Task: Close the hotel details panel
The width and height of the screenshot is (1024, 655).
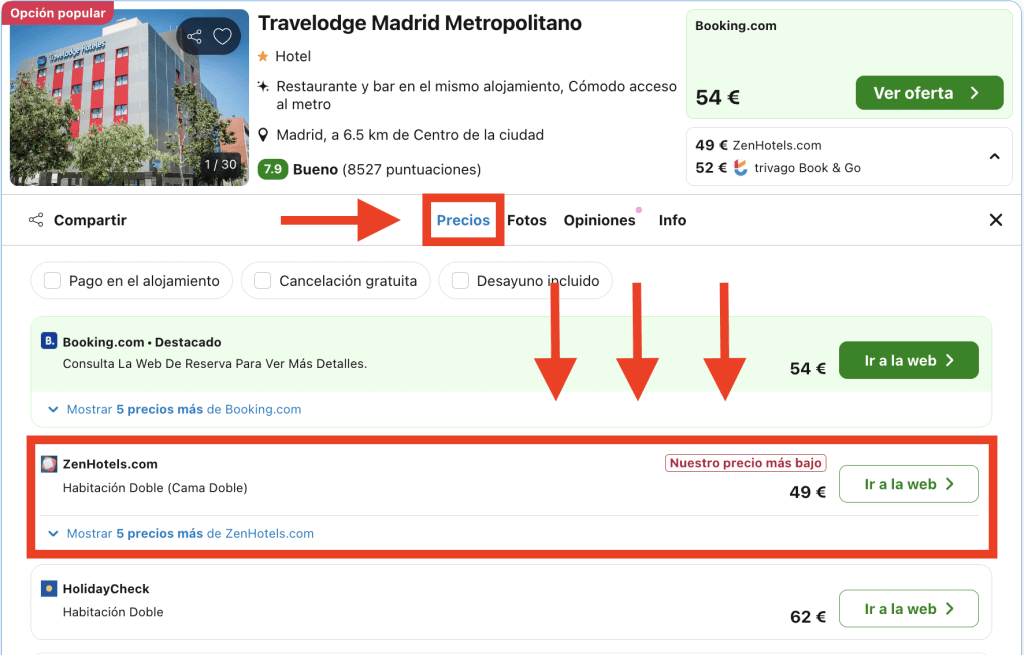Action: pyautogui.click(x=995, y=220)
